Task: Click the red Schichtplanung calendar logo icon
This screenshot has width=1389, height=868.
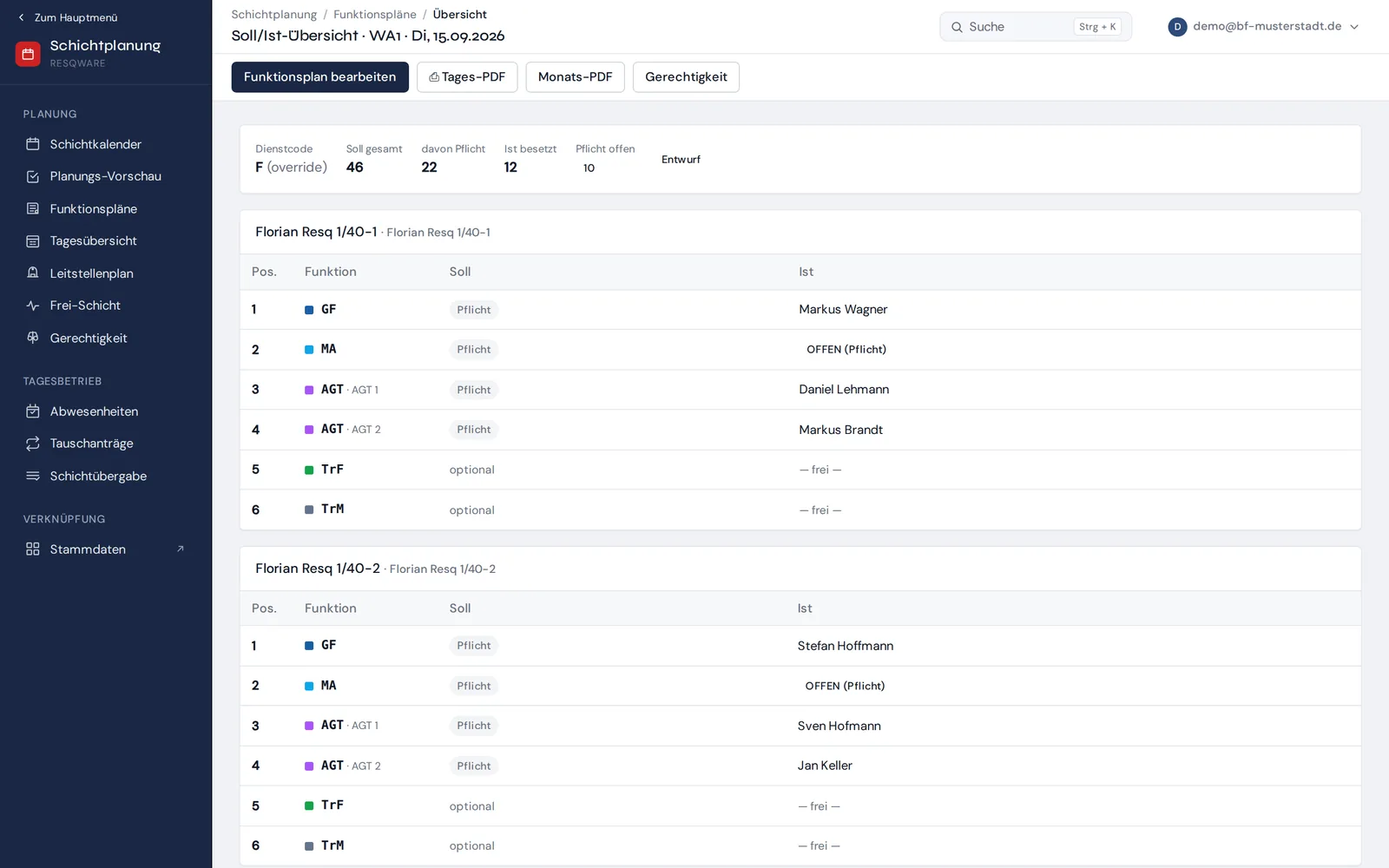Action: click(28, 54)
